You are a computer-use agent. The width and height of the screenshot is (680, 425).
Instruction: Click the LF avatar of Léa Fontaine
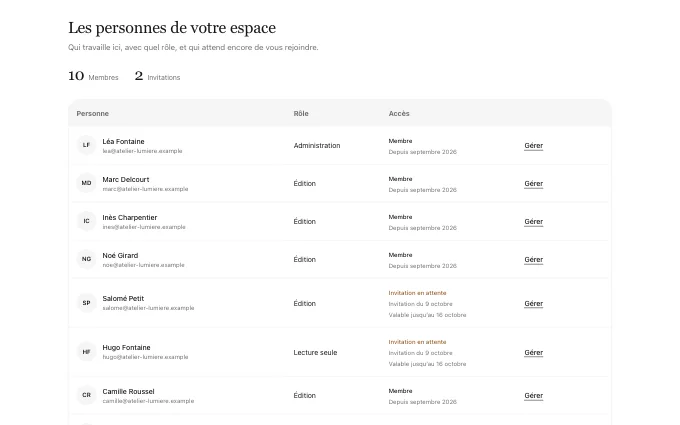(86, 145)
